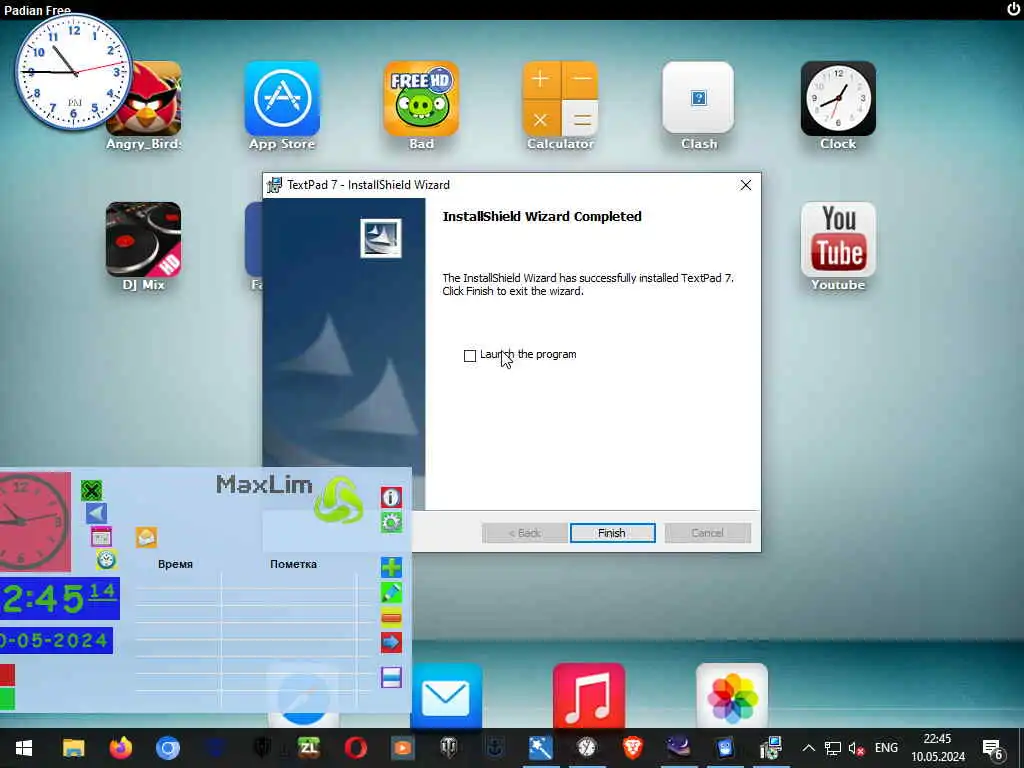Open the MaxLim info icon

click(391, 498)
